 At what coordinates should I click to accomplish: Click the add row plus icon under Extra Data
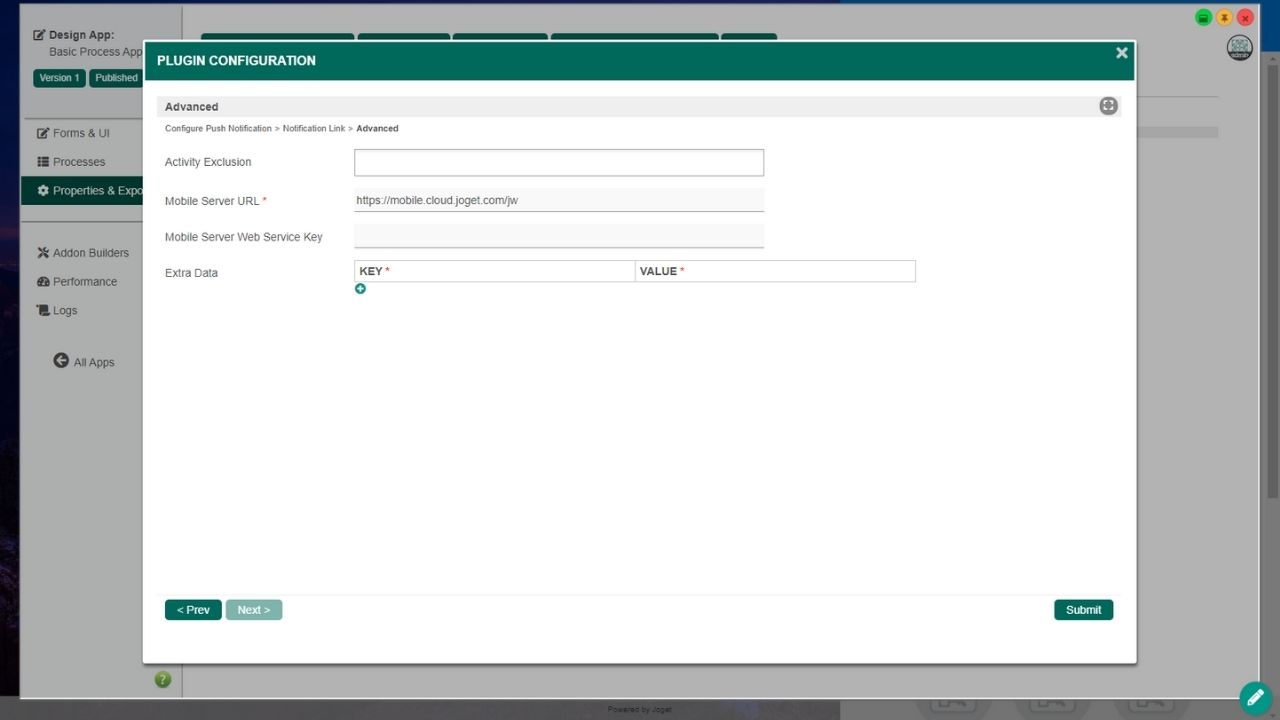click(360, 289)
